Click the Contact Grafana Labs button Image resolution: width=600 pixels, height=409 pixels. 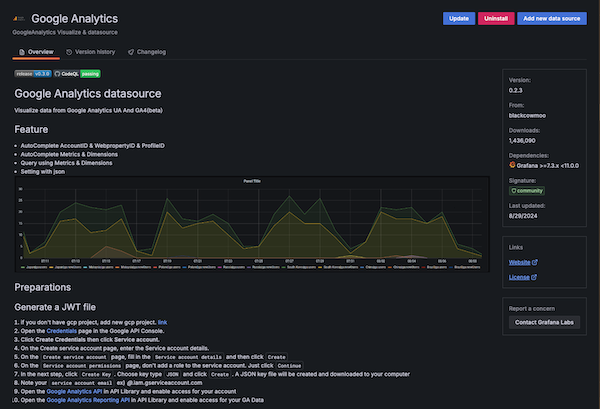coord(545,322)
